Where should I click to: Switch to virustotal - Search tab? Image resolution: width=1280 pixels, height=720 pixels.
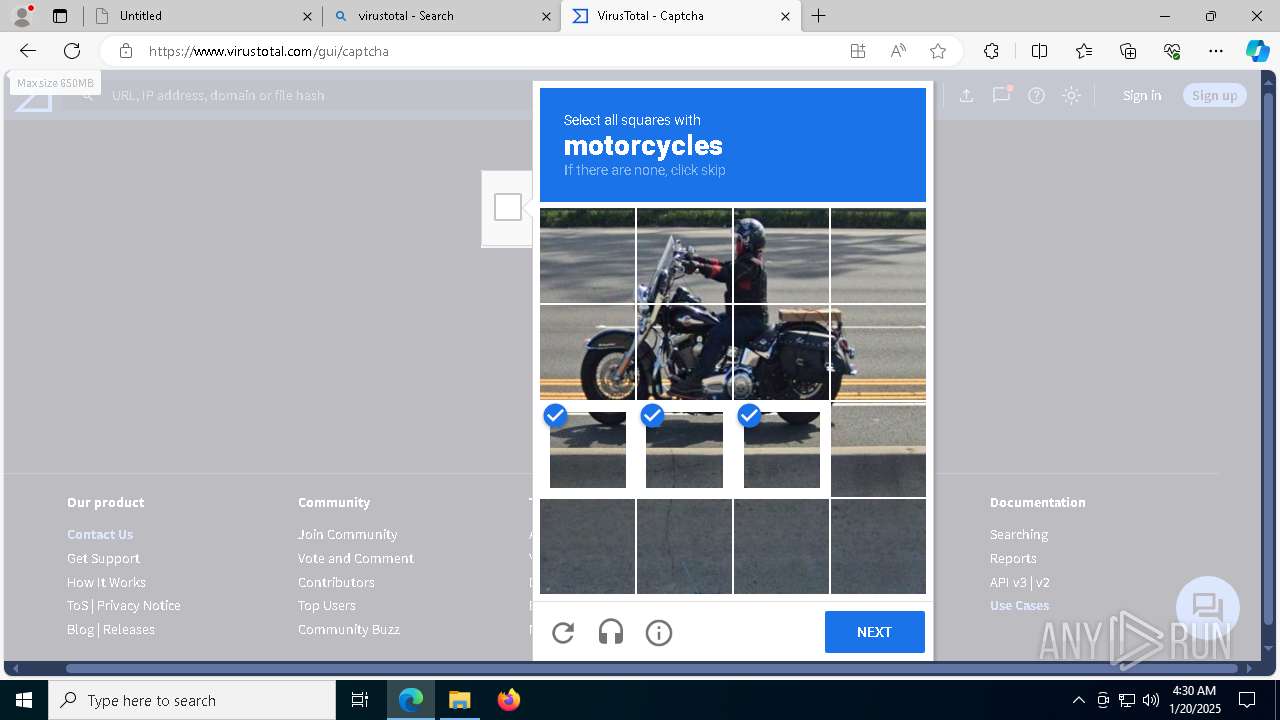[442, 16]
